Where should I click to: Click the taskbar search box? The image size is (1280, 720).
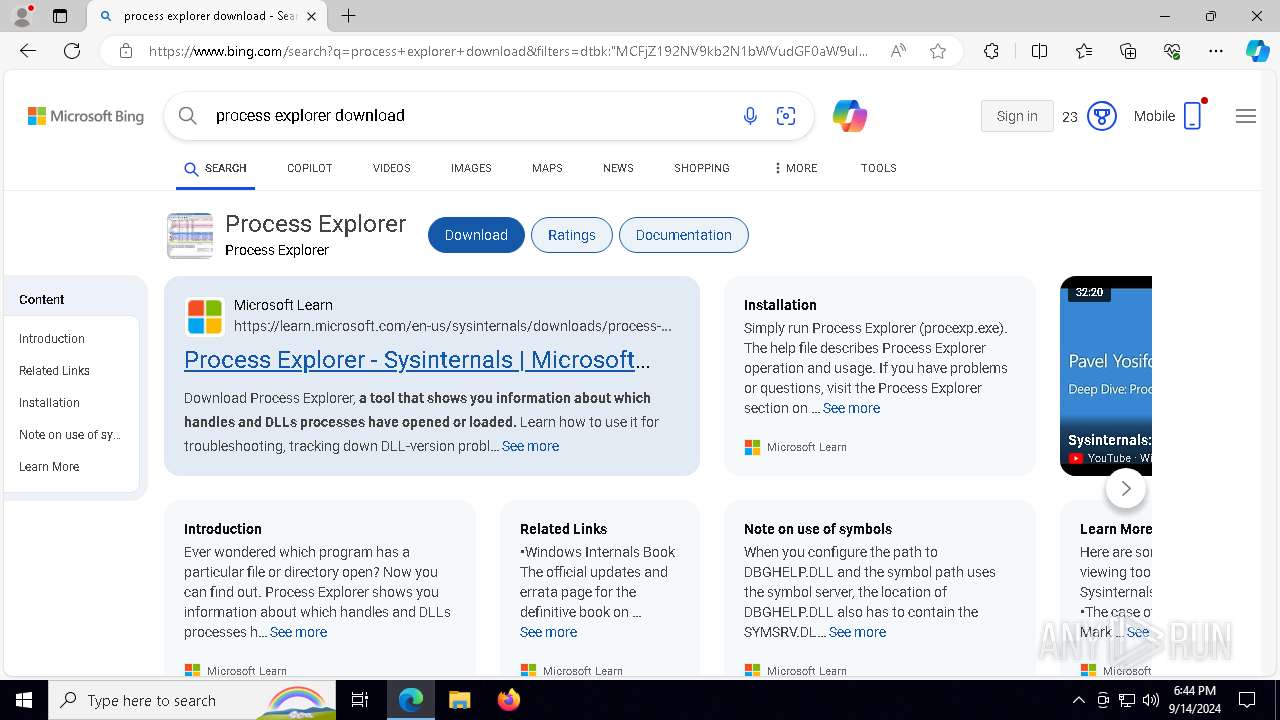click(x=193, y=700)
